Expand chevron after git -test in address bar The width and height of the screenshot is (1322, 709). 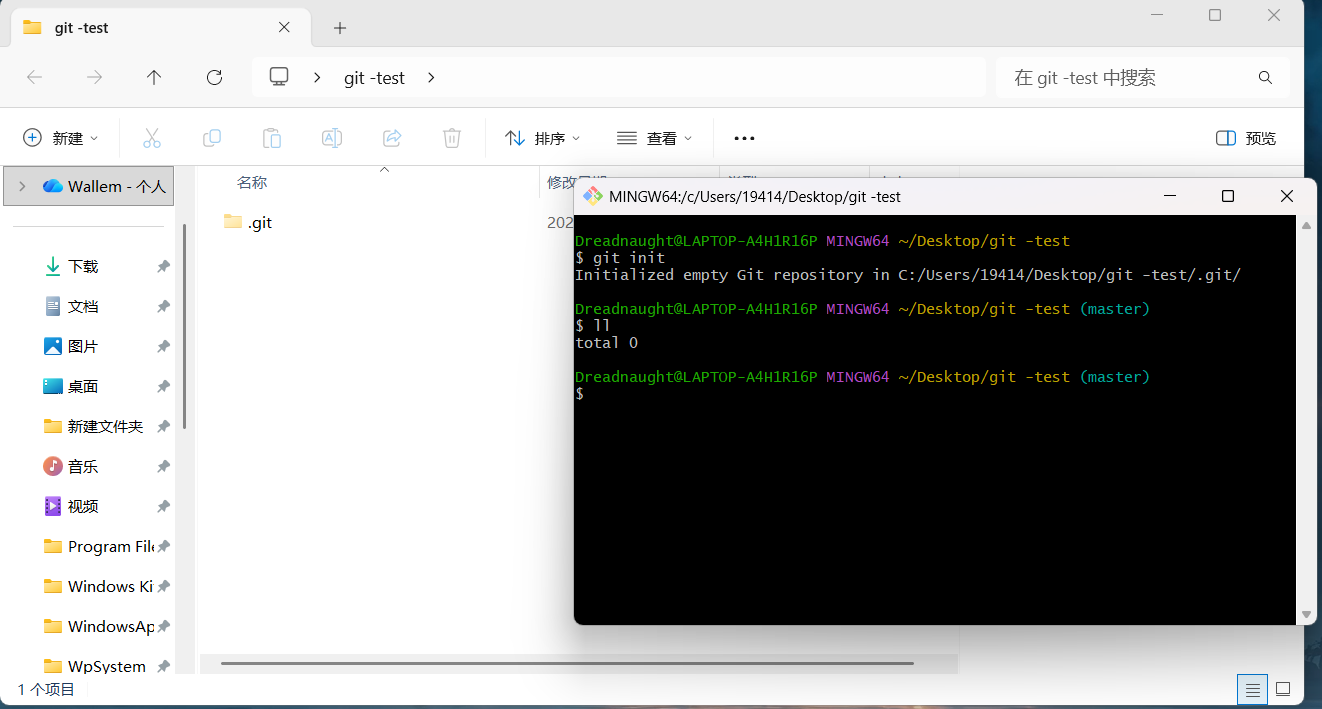[x=431, y=77]
